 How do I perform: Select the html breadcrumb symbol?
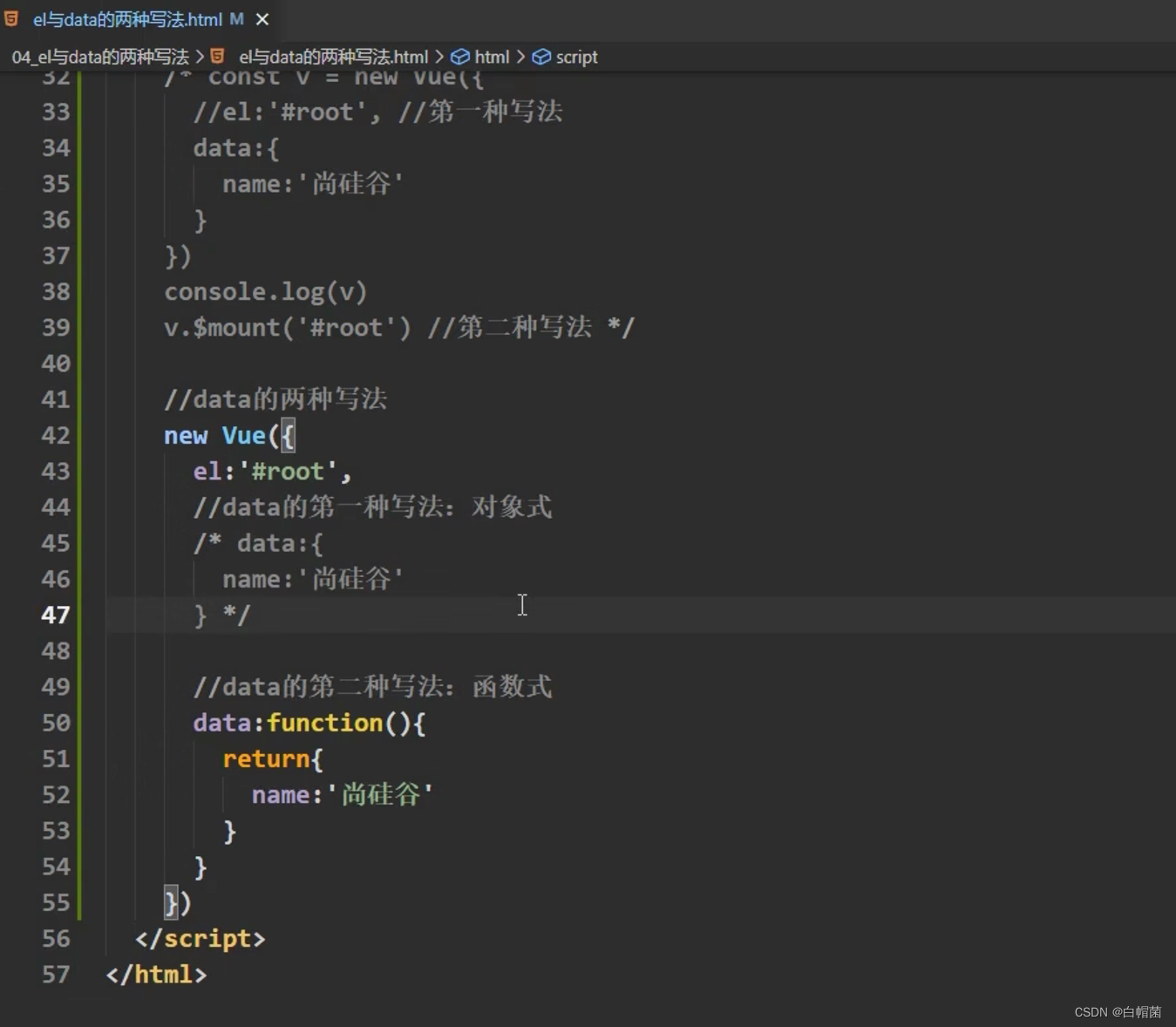coord(492,57)
